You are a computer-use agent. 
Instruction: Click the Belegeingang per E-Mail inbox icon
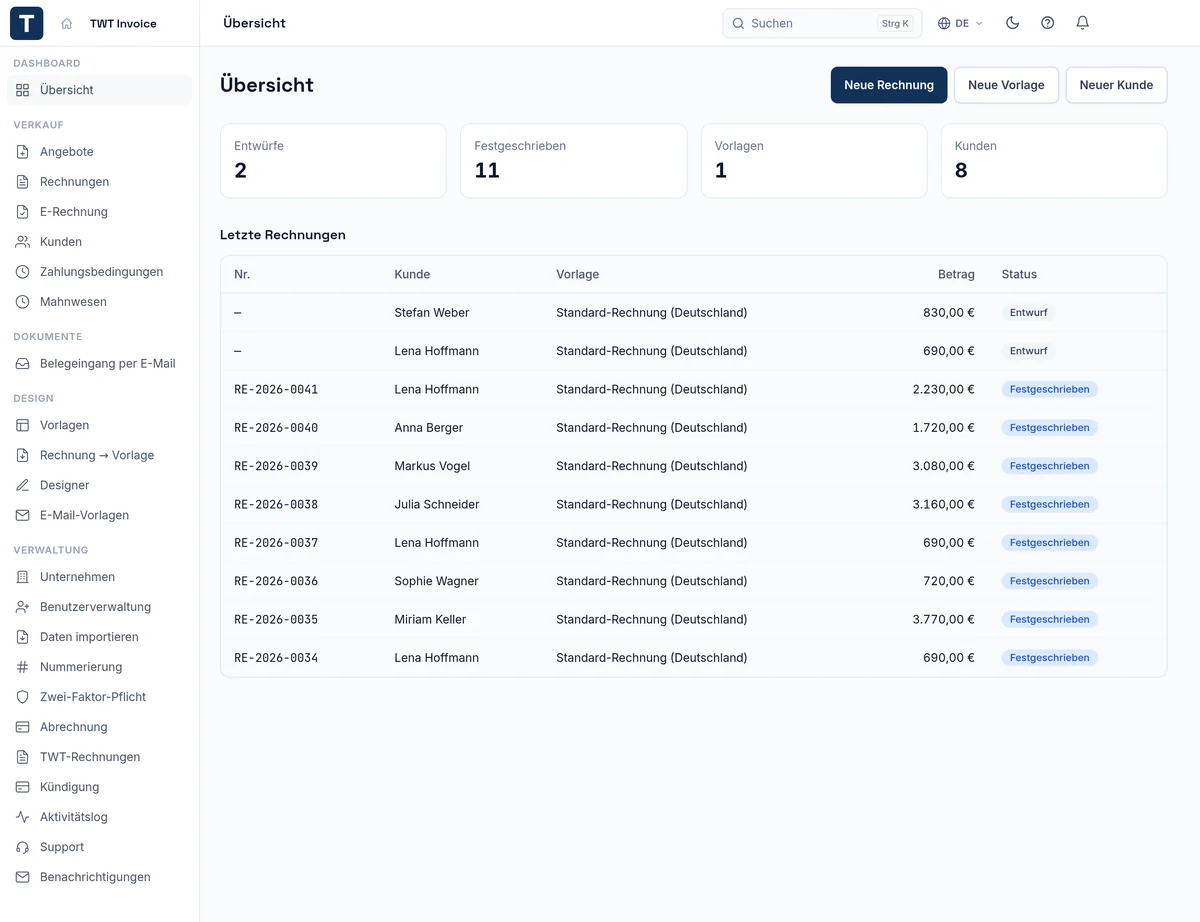coord(23,364)
